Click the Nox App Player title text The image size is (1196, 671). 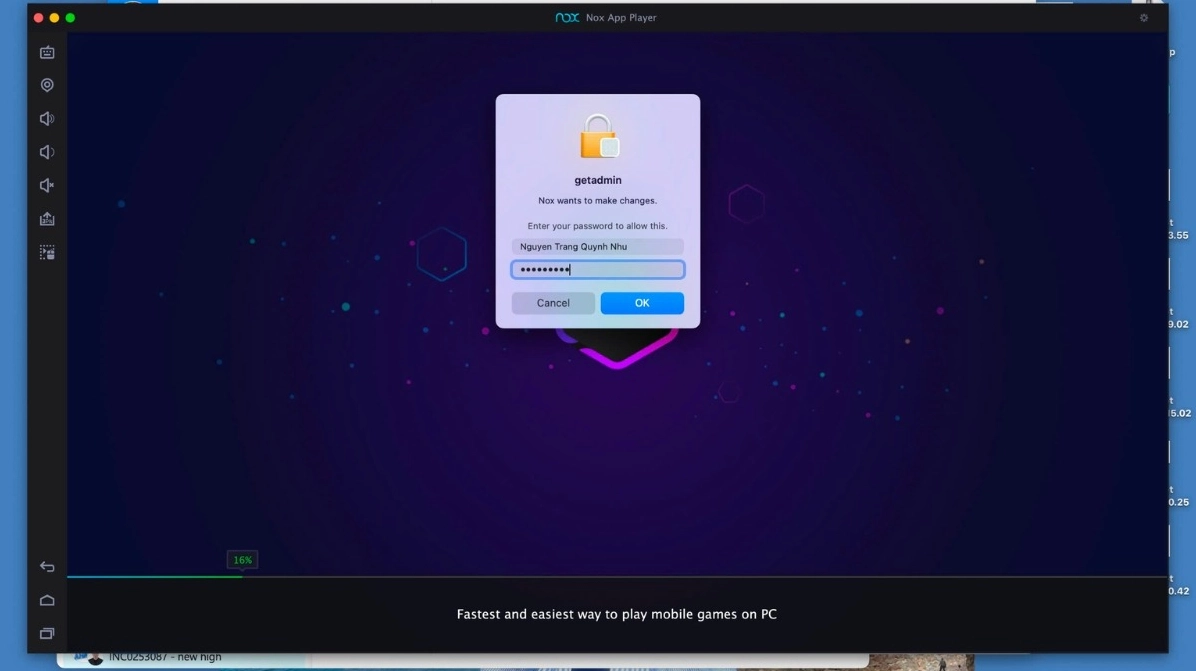pyautogui.click(x=620, y=18)
